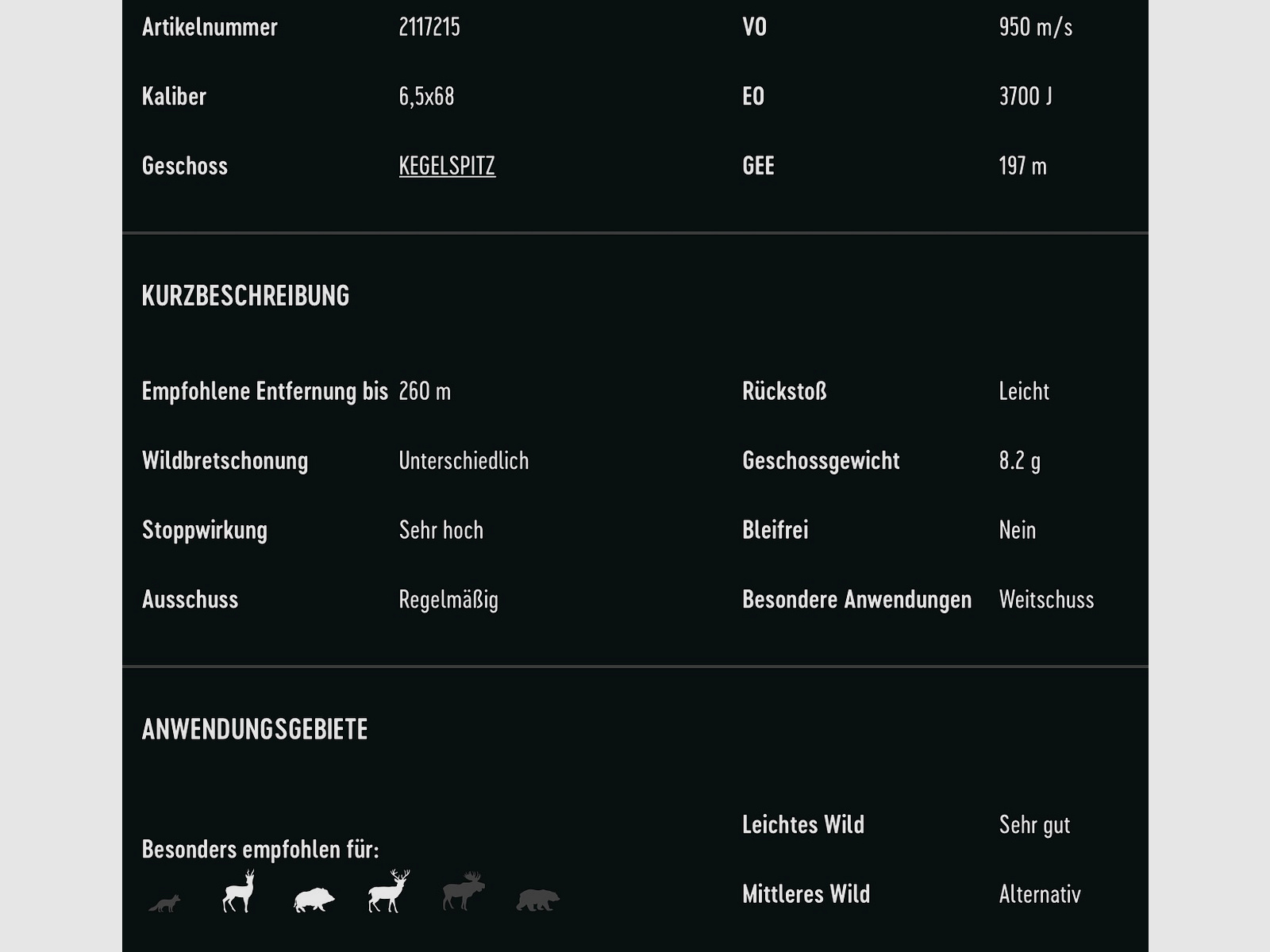
Task: Click the article number 2117215
Action: point(429,27)
